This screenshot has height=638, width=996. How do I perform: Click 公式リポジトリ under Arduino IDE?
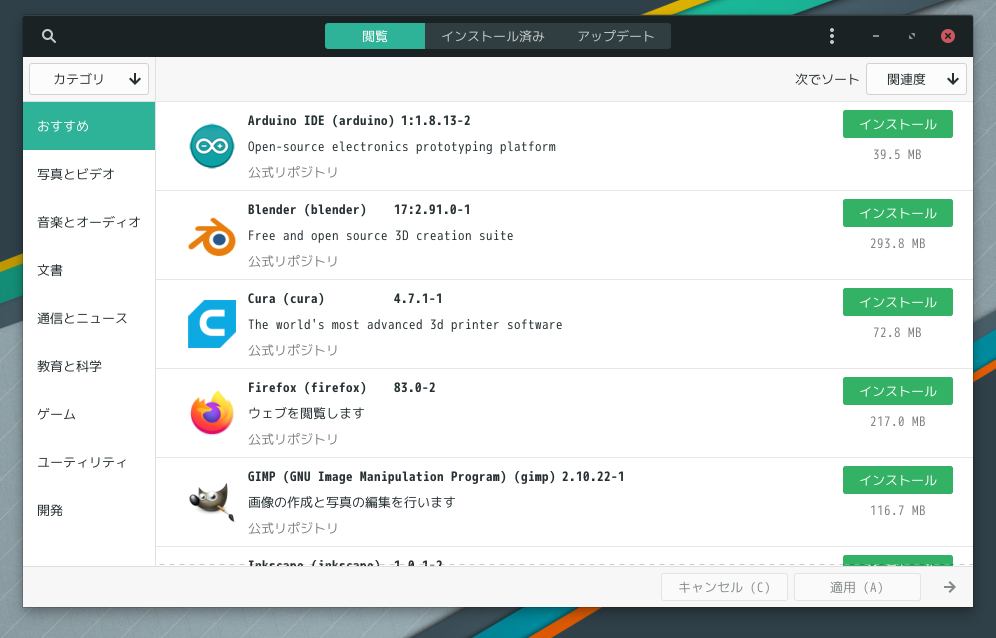pyautogui.click(x=293, y=172)
